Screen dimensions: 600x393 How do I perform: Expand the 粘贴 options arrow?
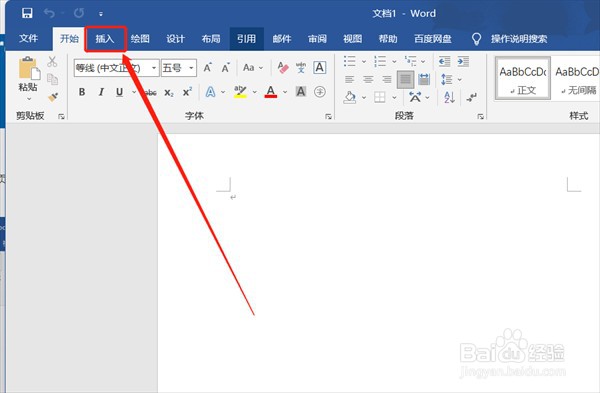point(29,99)
